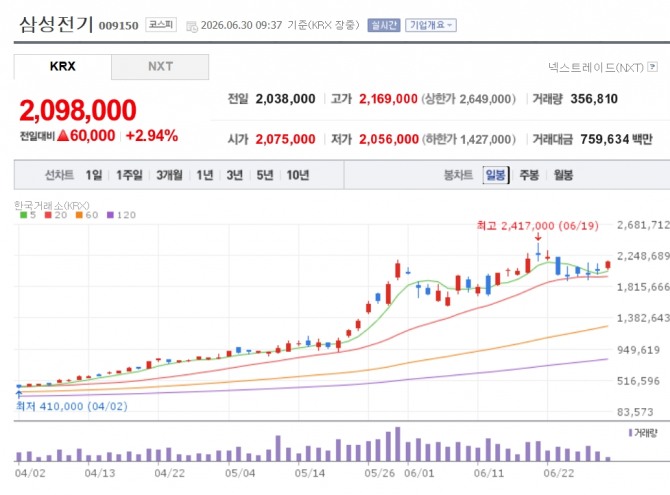Image resolution: width=670 pixels, height=495 pixels.
Task: Click the 거래량 value 356,810
Action: (594, 99)
